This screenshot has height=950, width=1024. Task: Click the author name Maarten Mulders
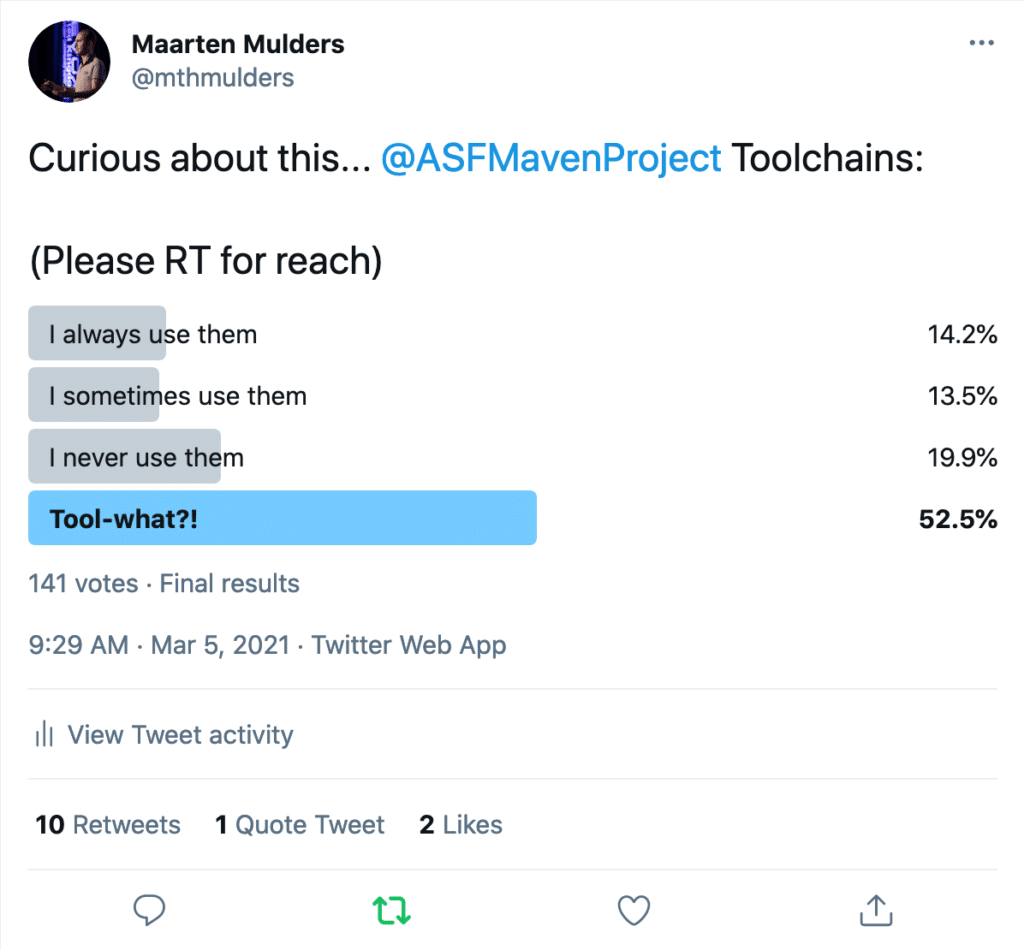pyautogui.click(x=238, y=44)
